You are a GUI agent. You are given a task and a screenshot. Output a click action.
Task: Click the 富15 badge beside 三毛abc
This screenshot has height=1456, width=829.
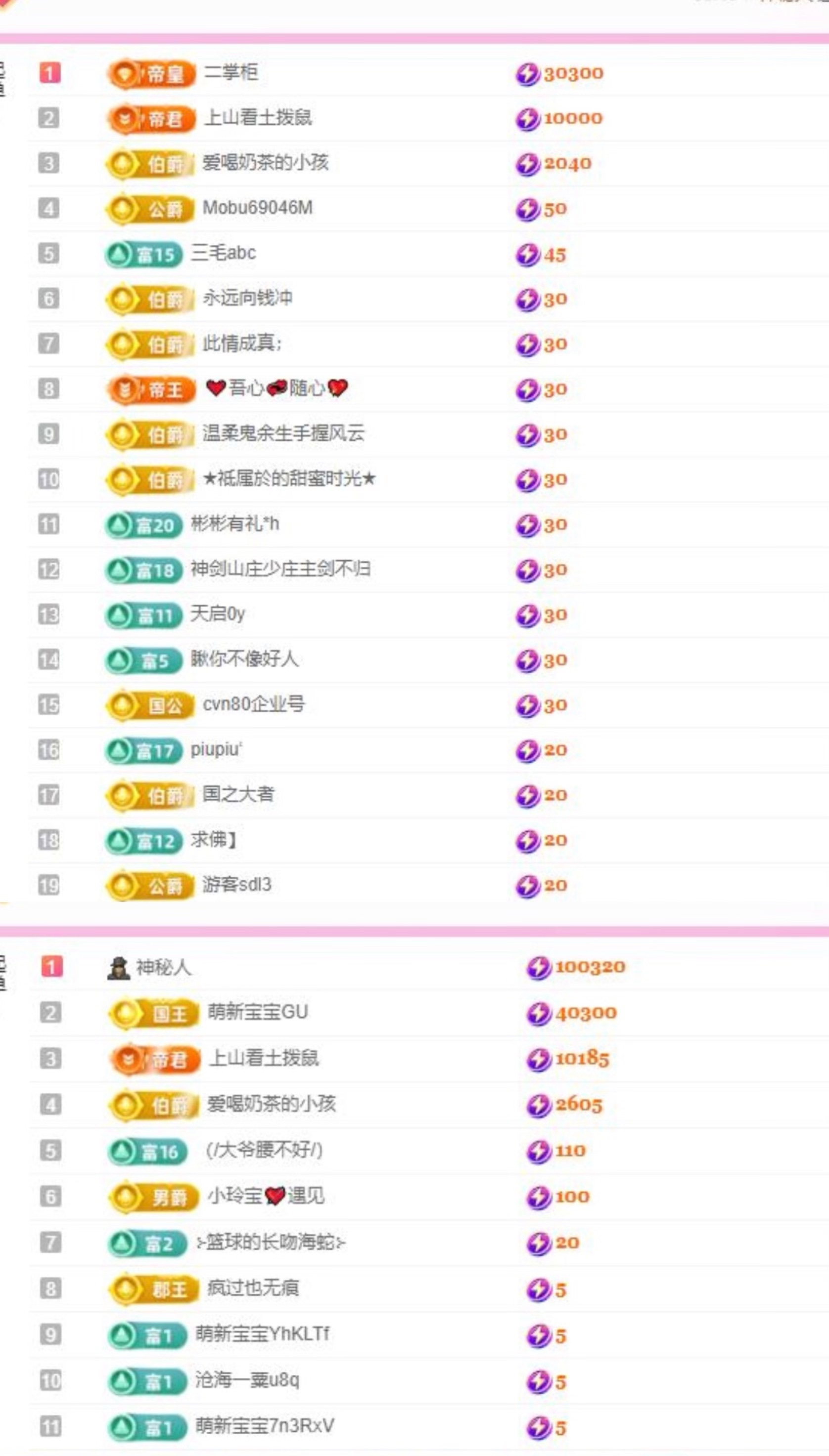tap(144, 254)
